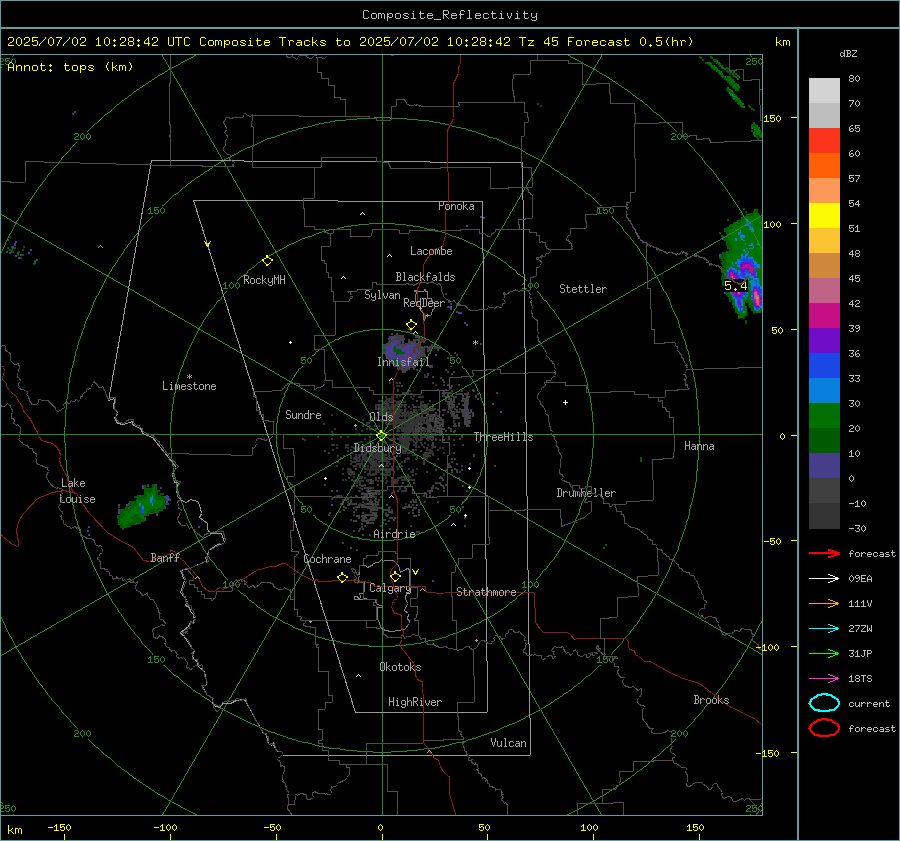Image resolution: width=900 pixels, height=841 pixels.
Task: Choose the magenta 18TS arrow legend symbol
Action: [x=824, y=678]
